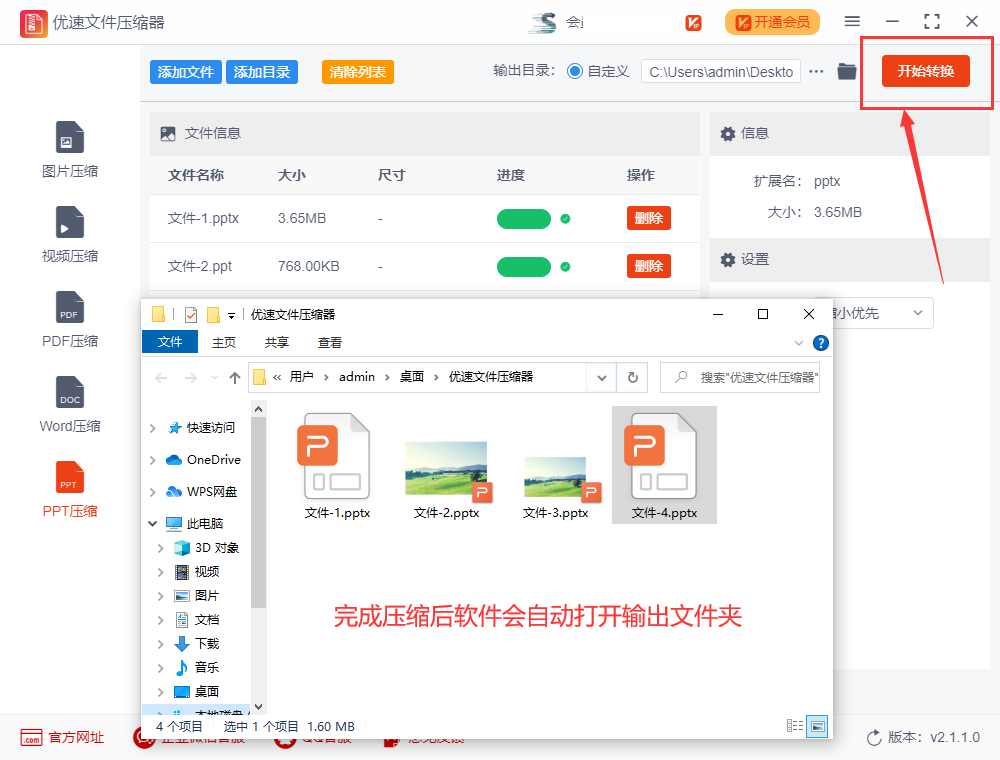The height and width of the screenshot is (760, 1000).
Task: Click the output folder browse icon
Action: [846, 71]
